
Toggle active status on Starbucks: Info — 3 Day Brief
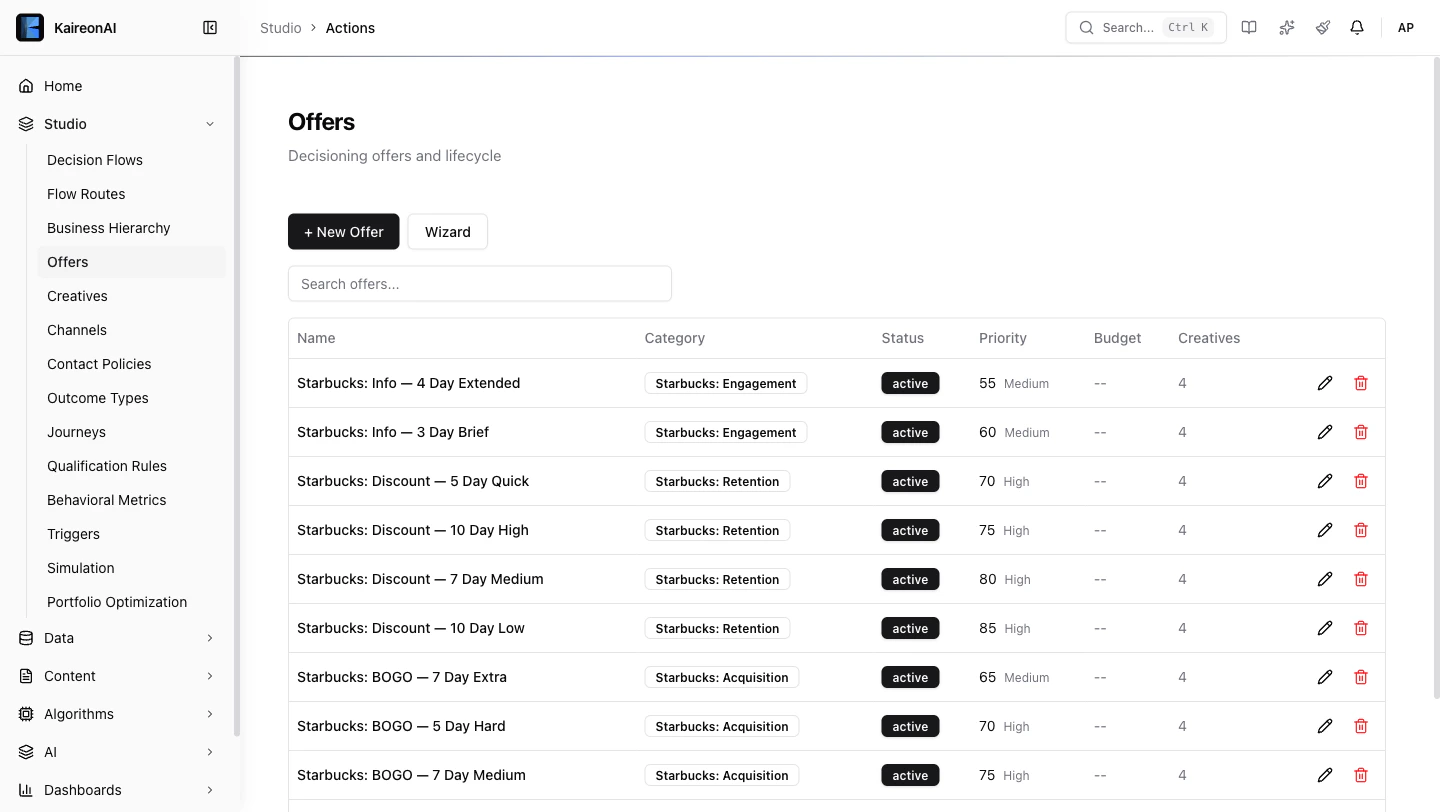[x=910, y=432]
